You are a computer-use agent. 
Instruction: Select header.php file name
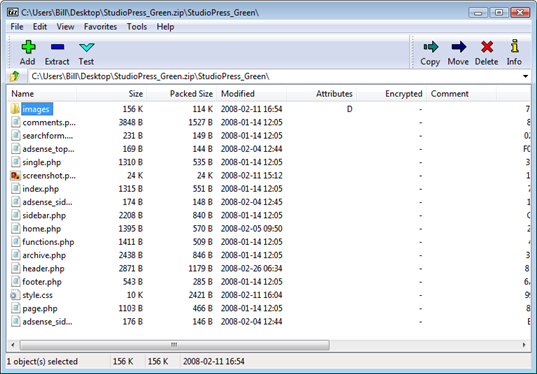click(43, 269)
